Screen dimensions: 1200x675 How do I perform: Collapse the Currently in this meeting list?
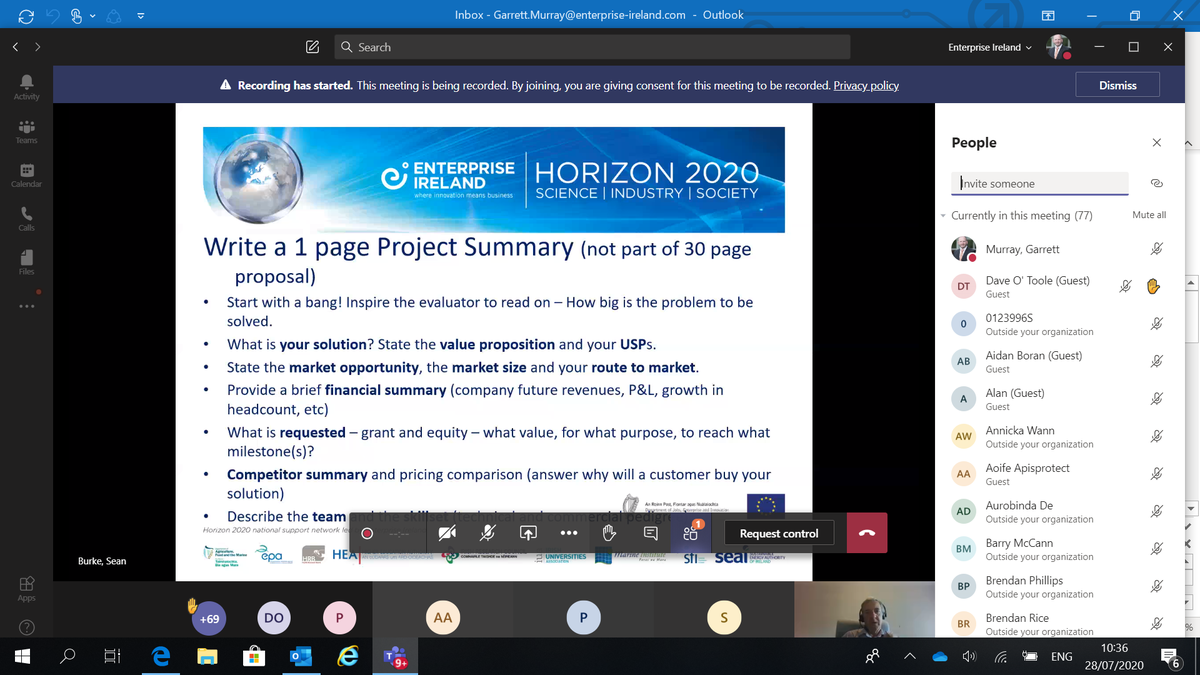[x=943, y=216]
